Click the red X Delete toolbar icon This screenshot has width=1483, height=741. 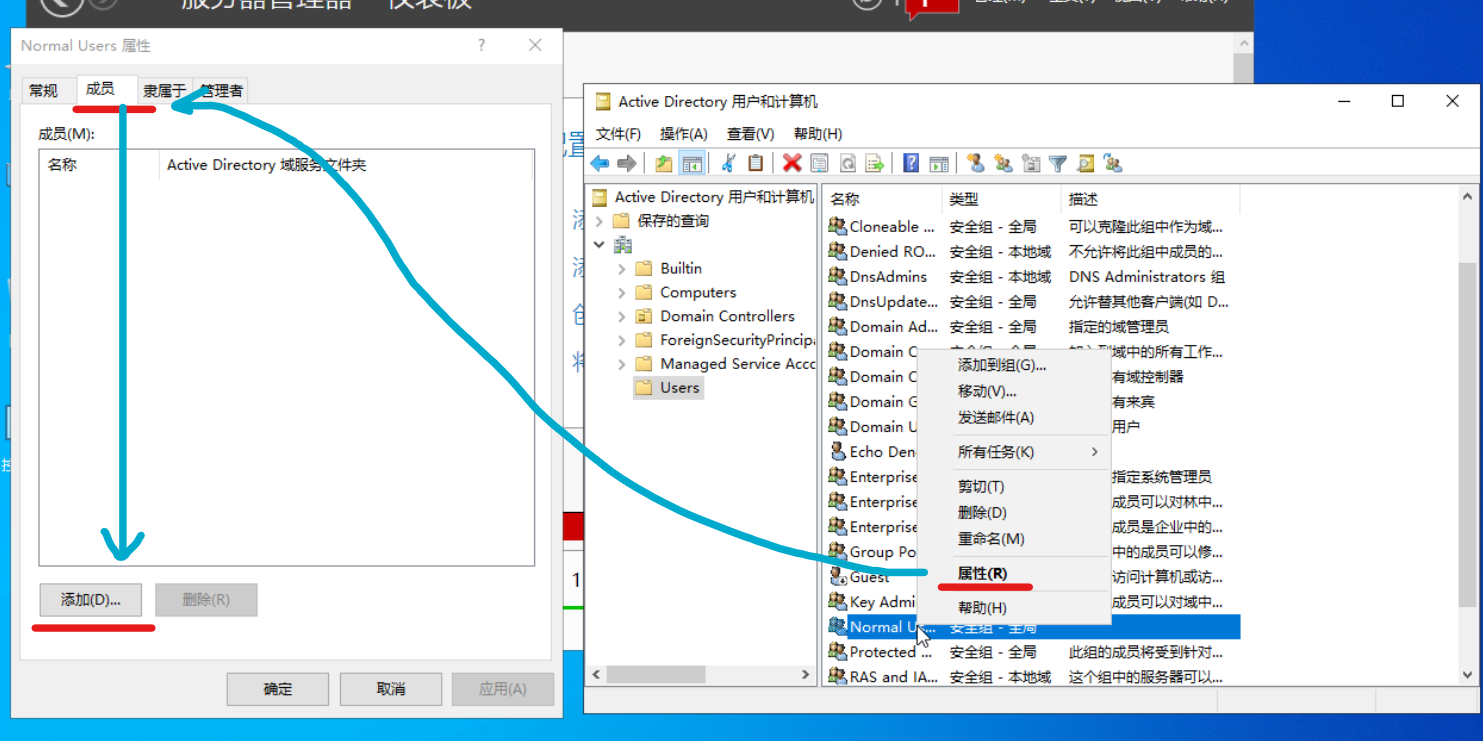click(792, 163)
